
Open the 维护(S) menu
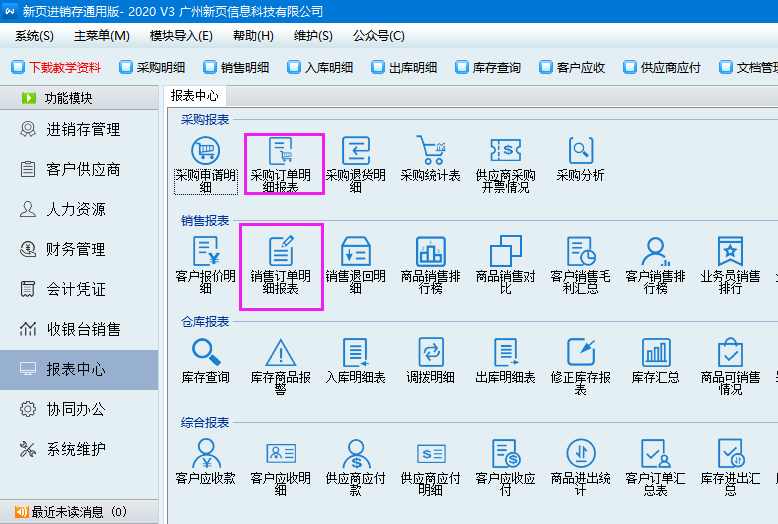pos(313,36)
